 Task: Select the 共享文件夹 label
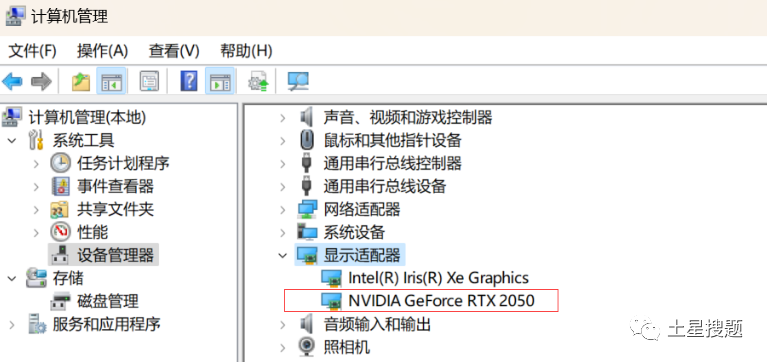pos(115,209)
